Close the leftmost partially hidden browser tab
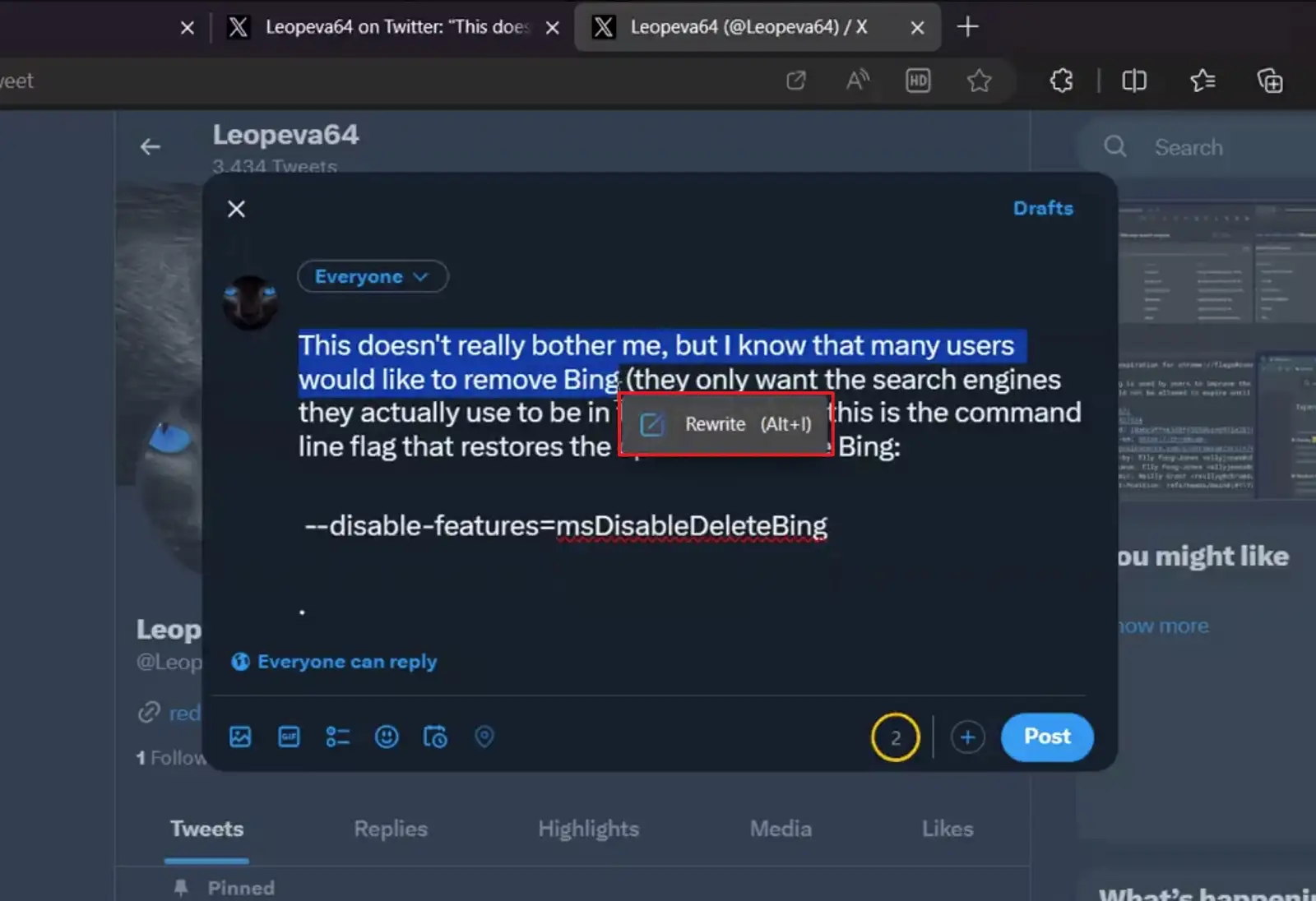 click(x=188, y=28)
